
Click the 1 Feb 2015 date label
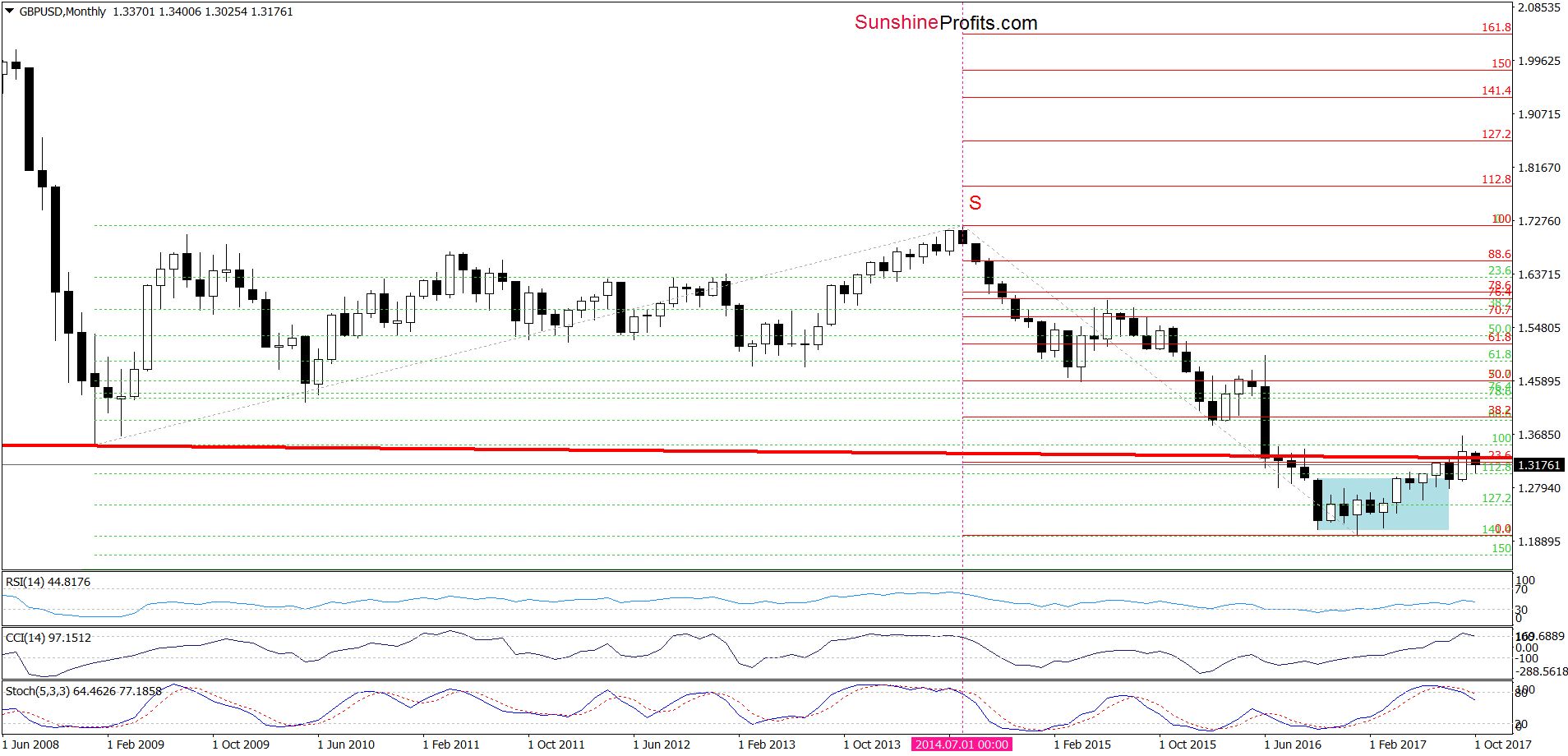point(1082,744)
